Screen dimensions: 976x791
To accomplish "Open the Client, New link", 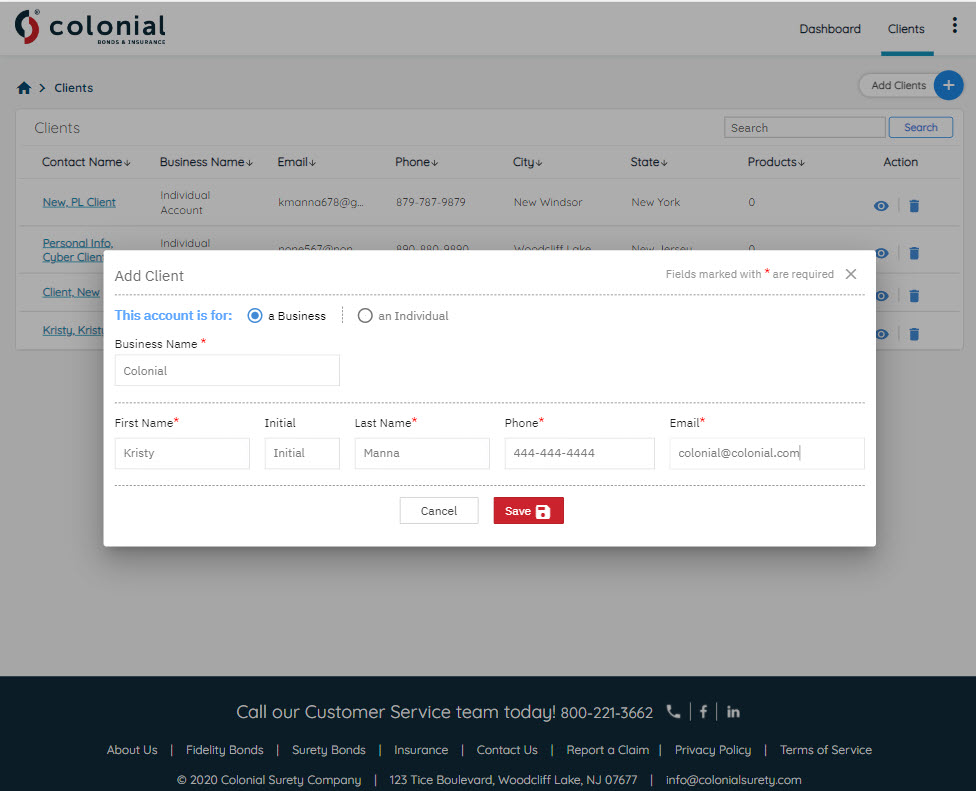I will click(71, 293).
